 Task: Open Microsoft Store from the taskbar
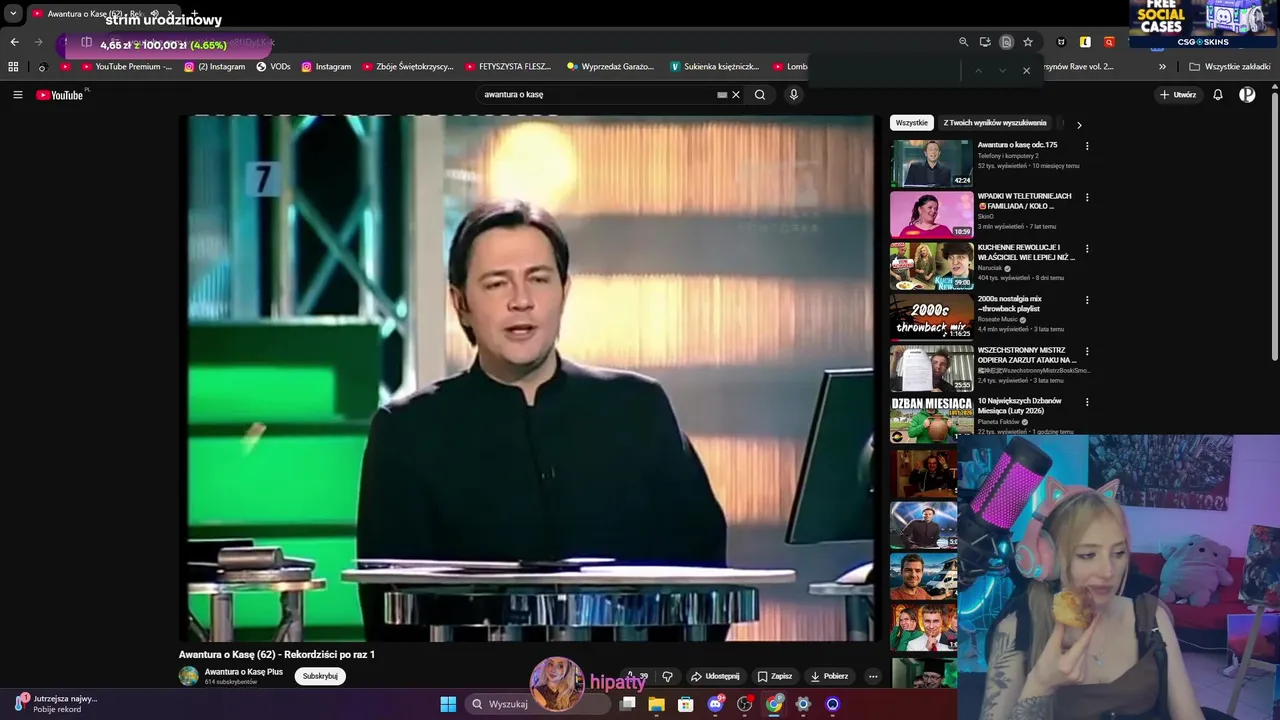[x=686, y=704]
